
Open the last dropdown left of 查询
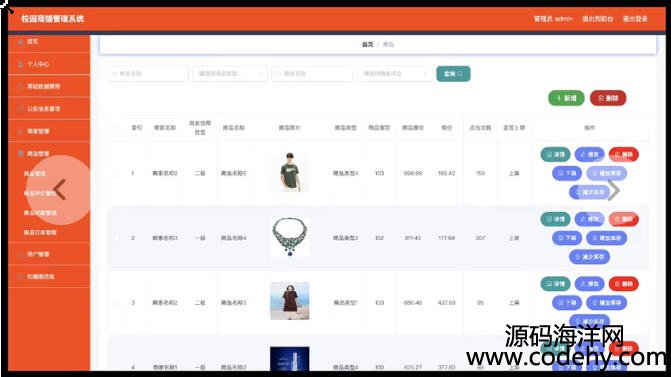pos(394,74)
